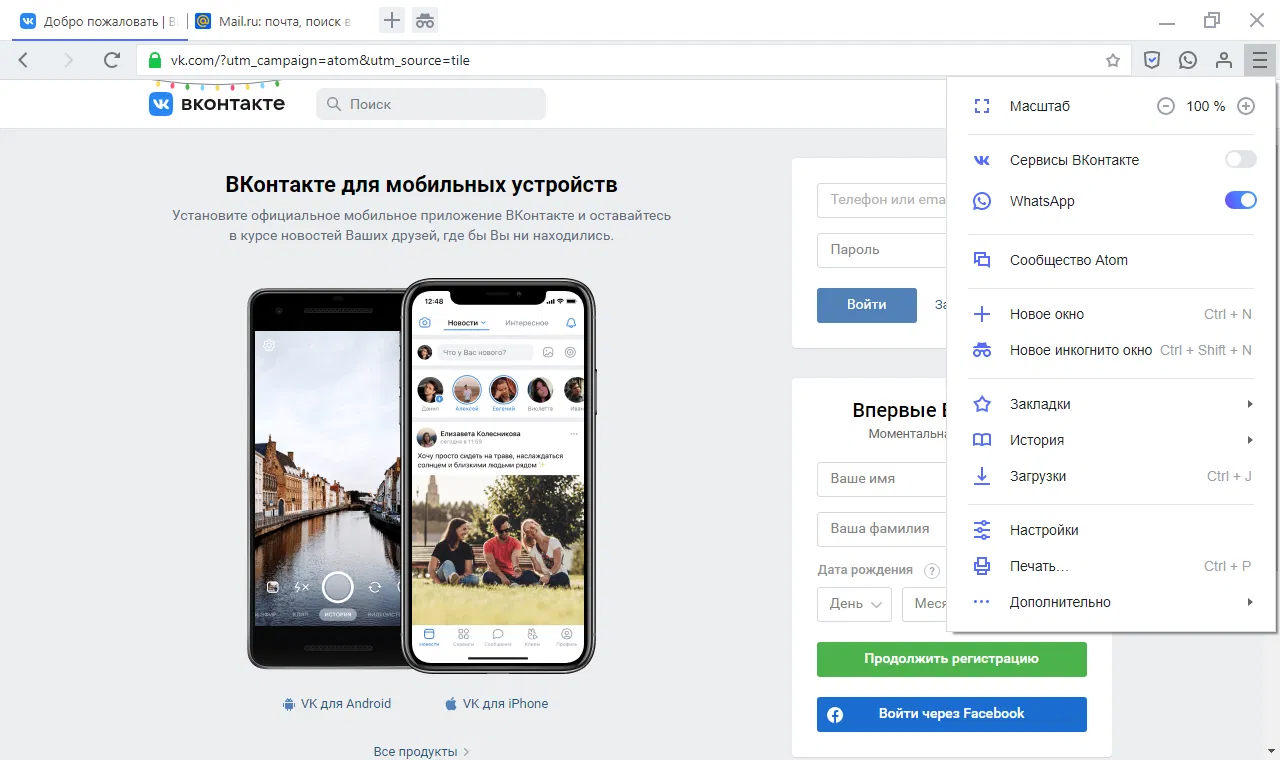Switch to the Добро пожаловать VK tab

pos(98,20)
